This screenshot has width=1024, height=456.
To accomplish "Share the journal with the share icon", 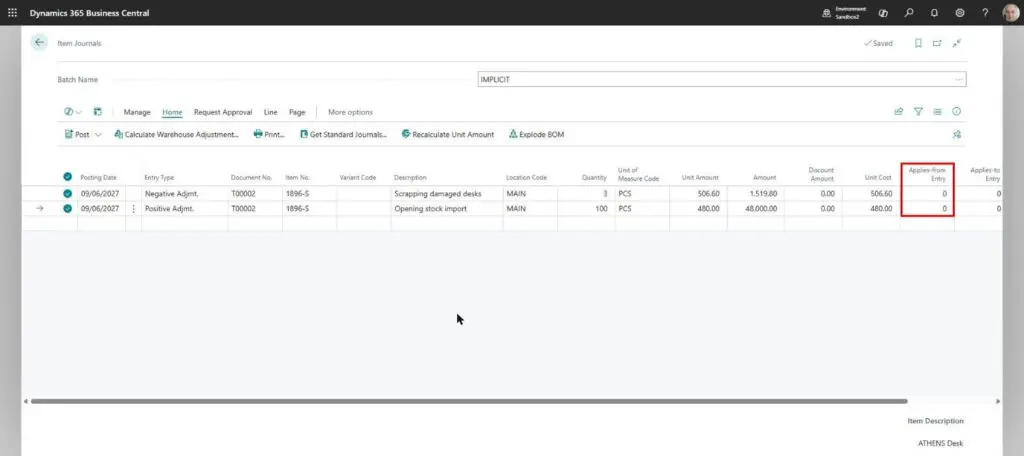I will pyautogui.click(x=899, y=112).
